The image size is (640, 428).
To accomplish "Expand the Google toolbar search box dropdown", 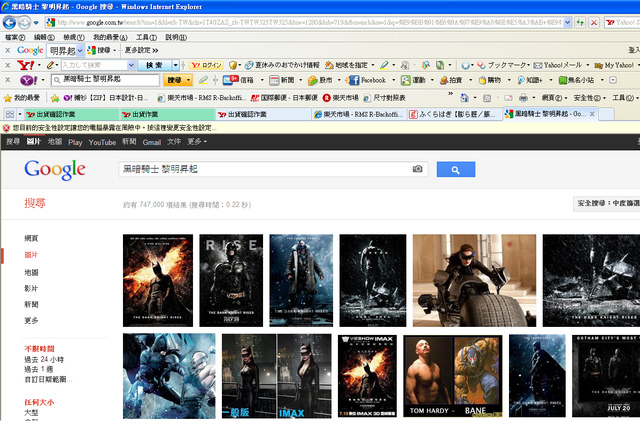I will [80, 51].
